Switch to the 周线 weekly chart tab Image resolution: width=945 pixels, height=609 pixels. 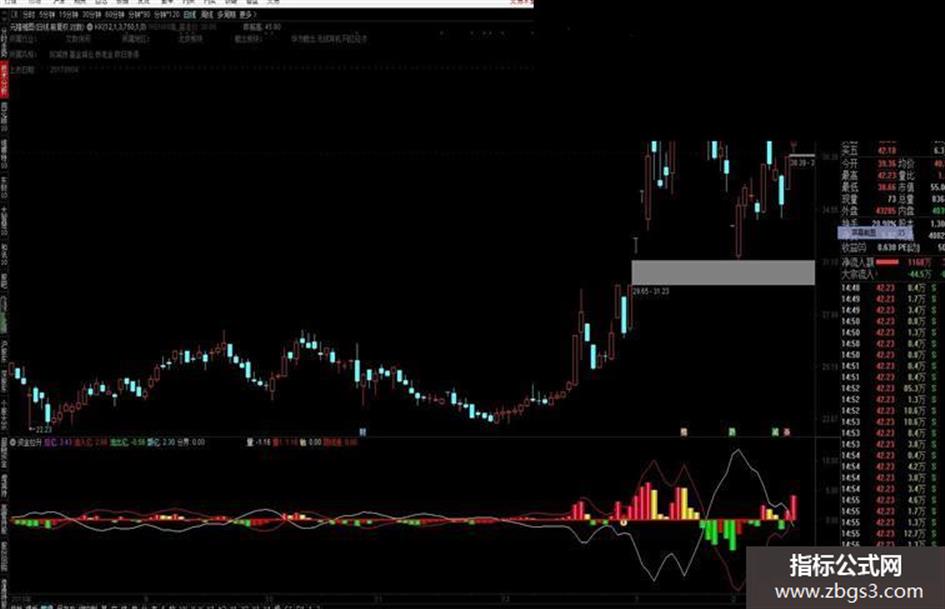click(207, 14)
